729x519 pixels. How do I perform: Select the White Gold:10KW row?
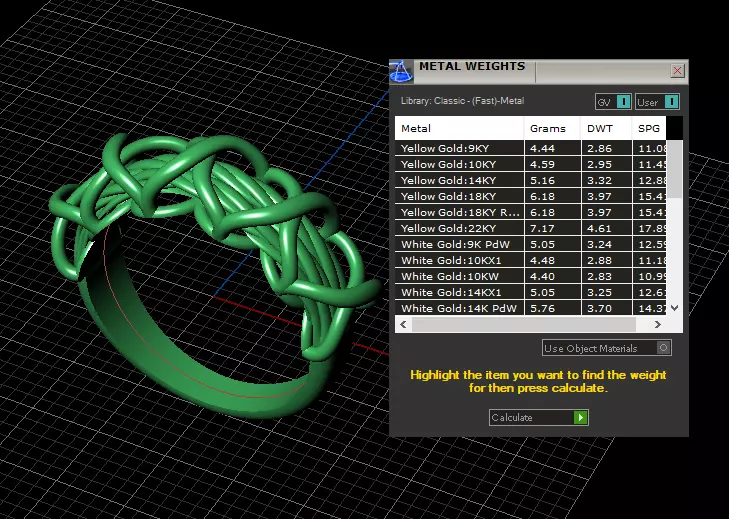tap(530, 276)
